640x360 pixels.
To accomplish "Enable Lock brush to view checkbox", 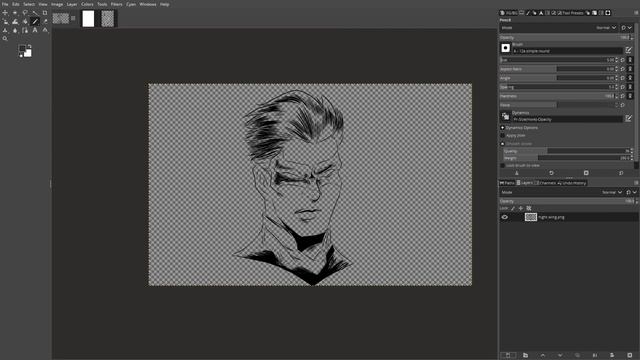I will click(x=502, y=165).
